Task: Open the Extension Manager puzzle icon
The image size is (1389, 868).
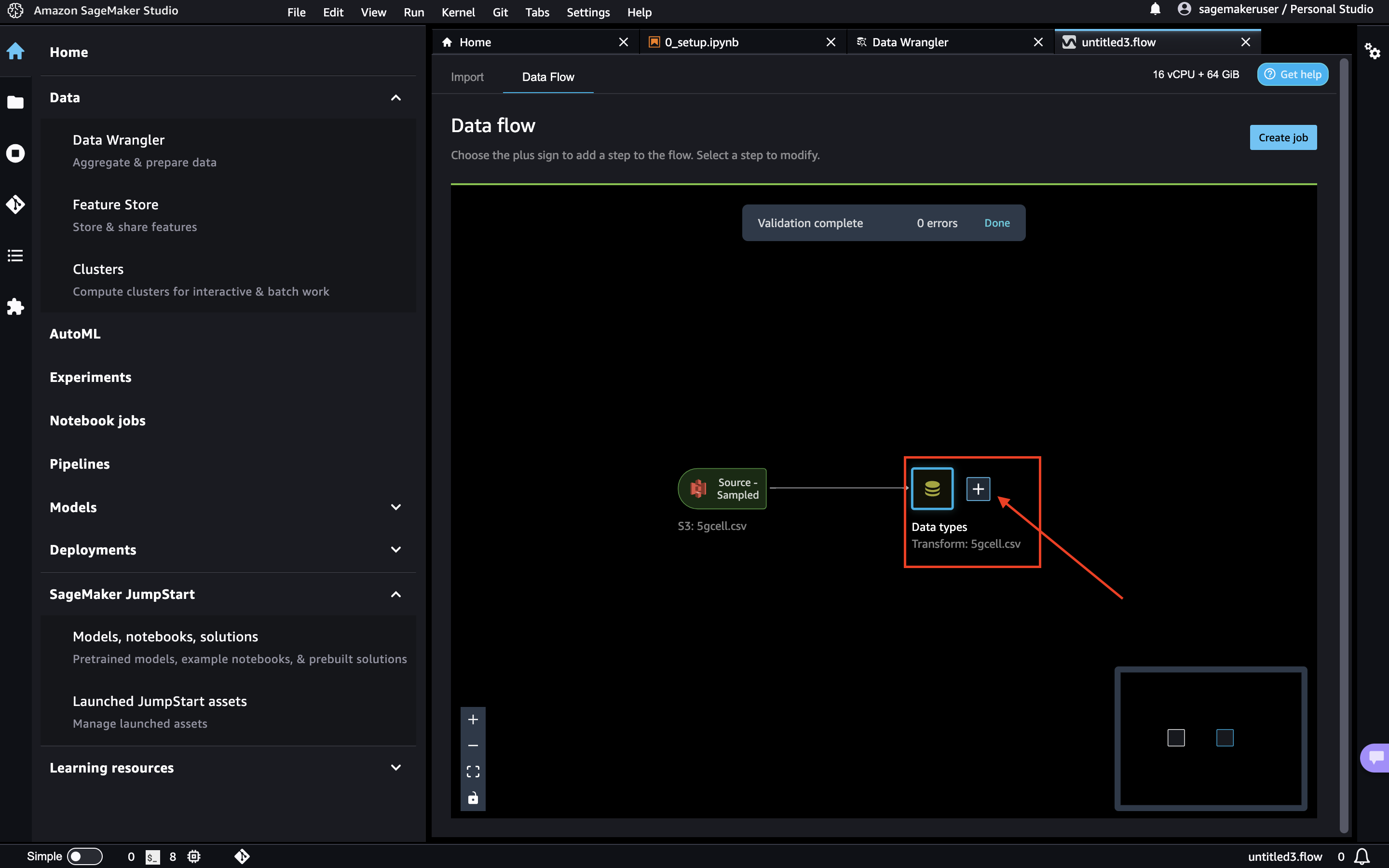Action: 15,307
